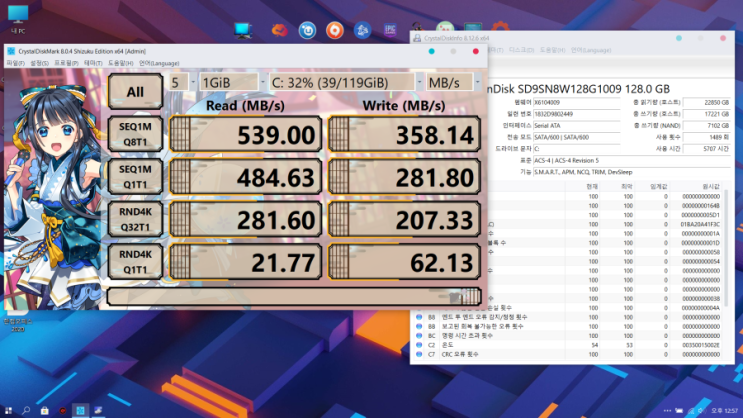Click the CrystalDiskMark title bar icon
The image size is (743, 418).
(x=11, y=51)
